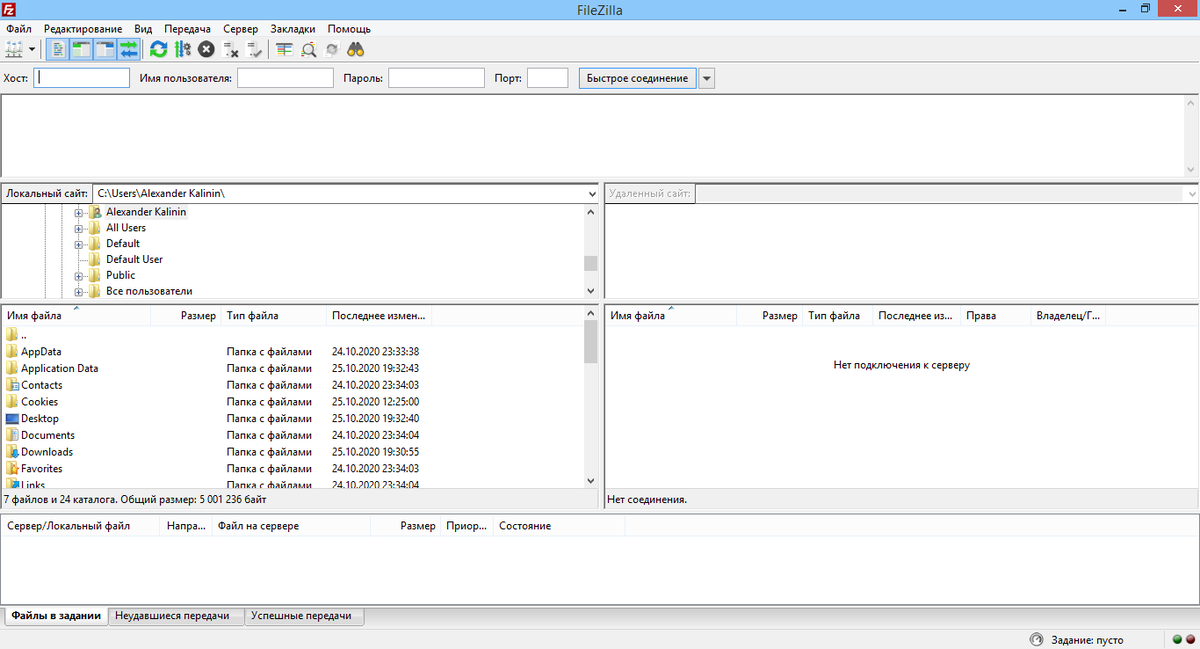
Task: Select Default User in the local tree
Action: 134,259
